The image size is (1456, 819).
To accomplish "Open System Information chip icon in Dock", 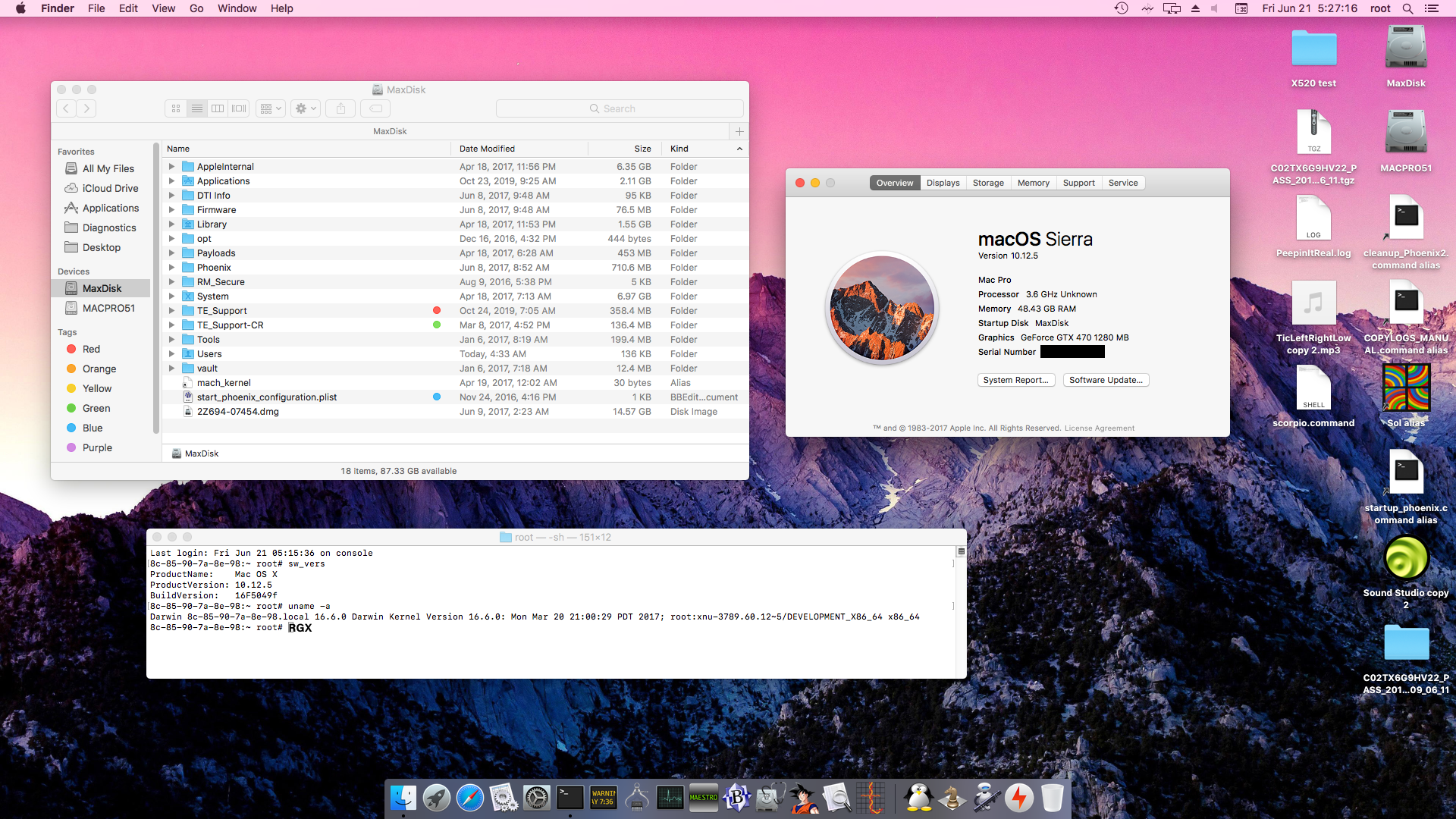I will pyautogui.click(x=637, y=798).
